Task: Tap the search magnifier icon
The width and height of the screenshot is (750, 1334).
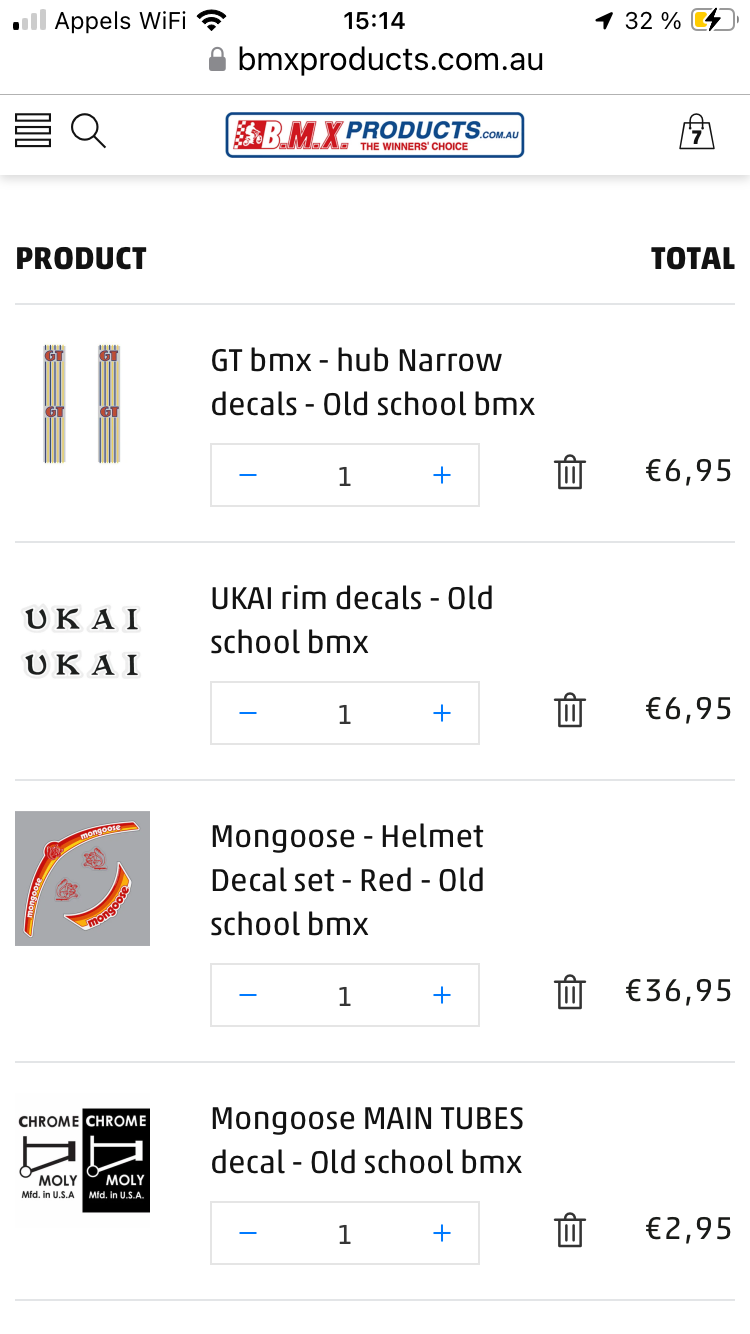Action: coord(88,131)
